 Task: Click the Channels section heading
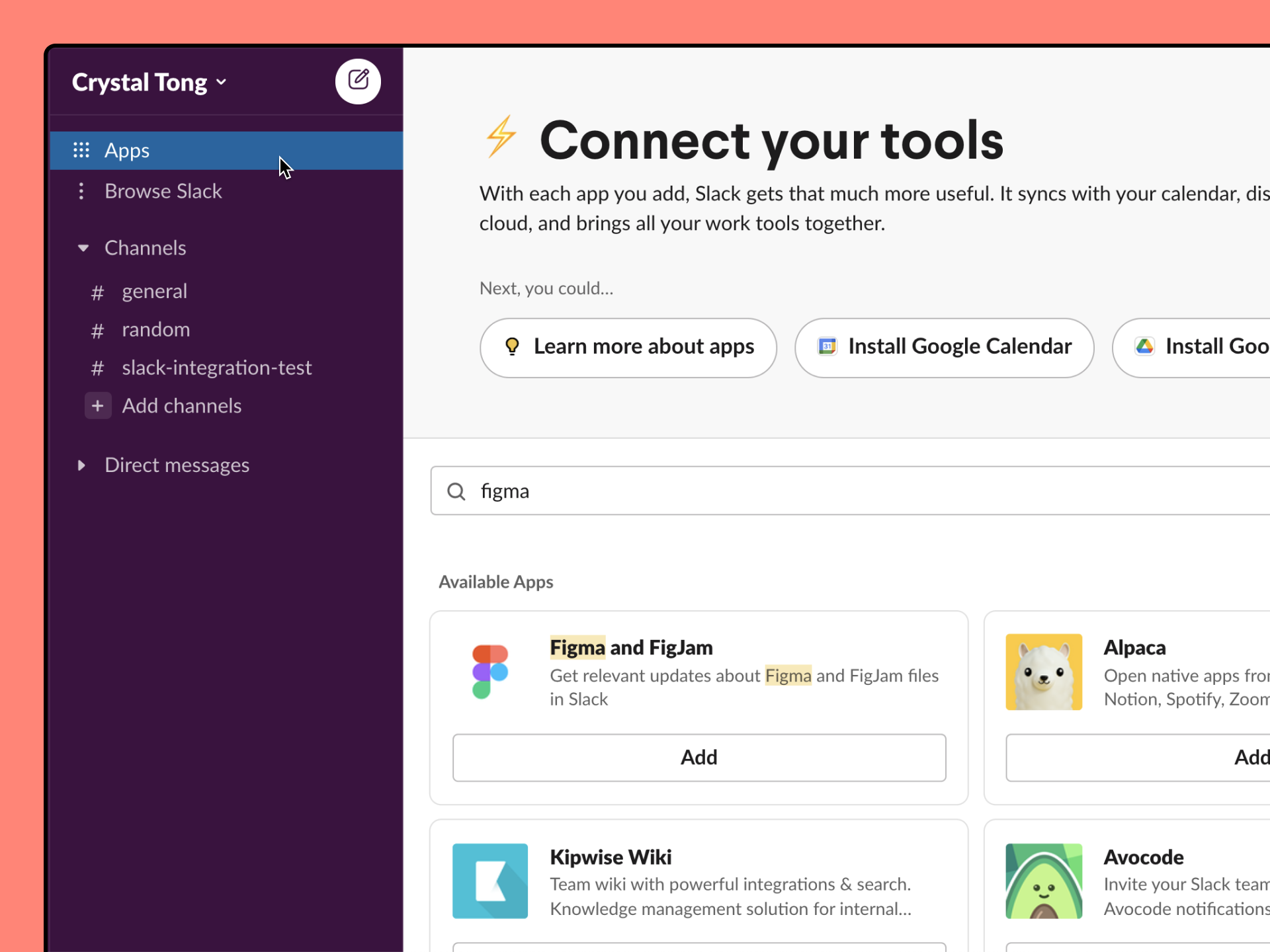tap(146, 248)
